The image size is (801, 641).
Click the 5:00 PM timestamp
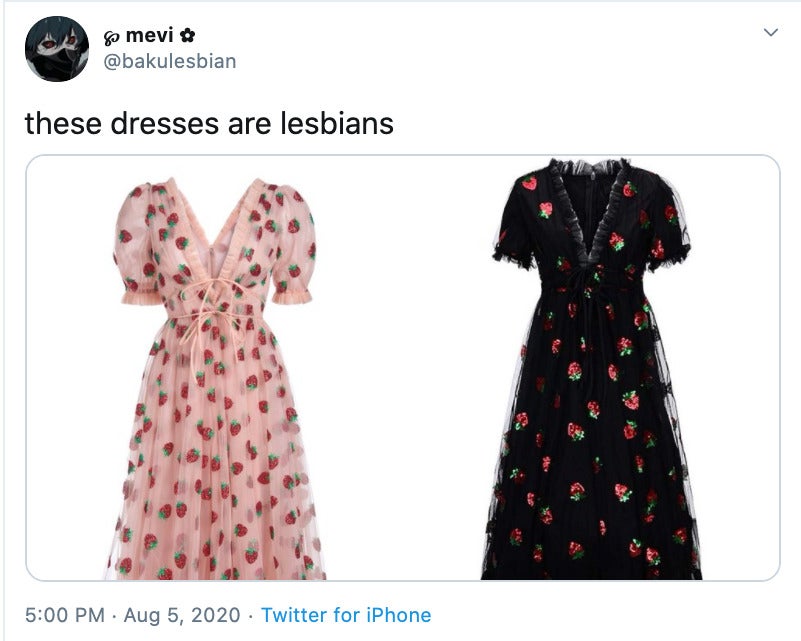65,614
